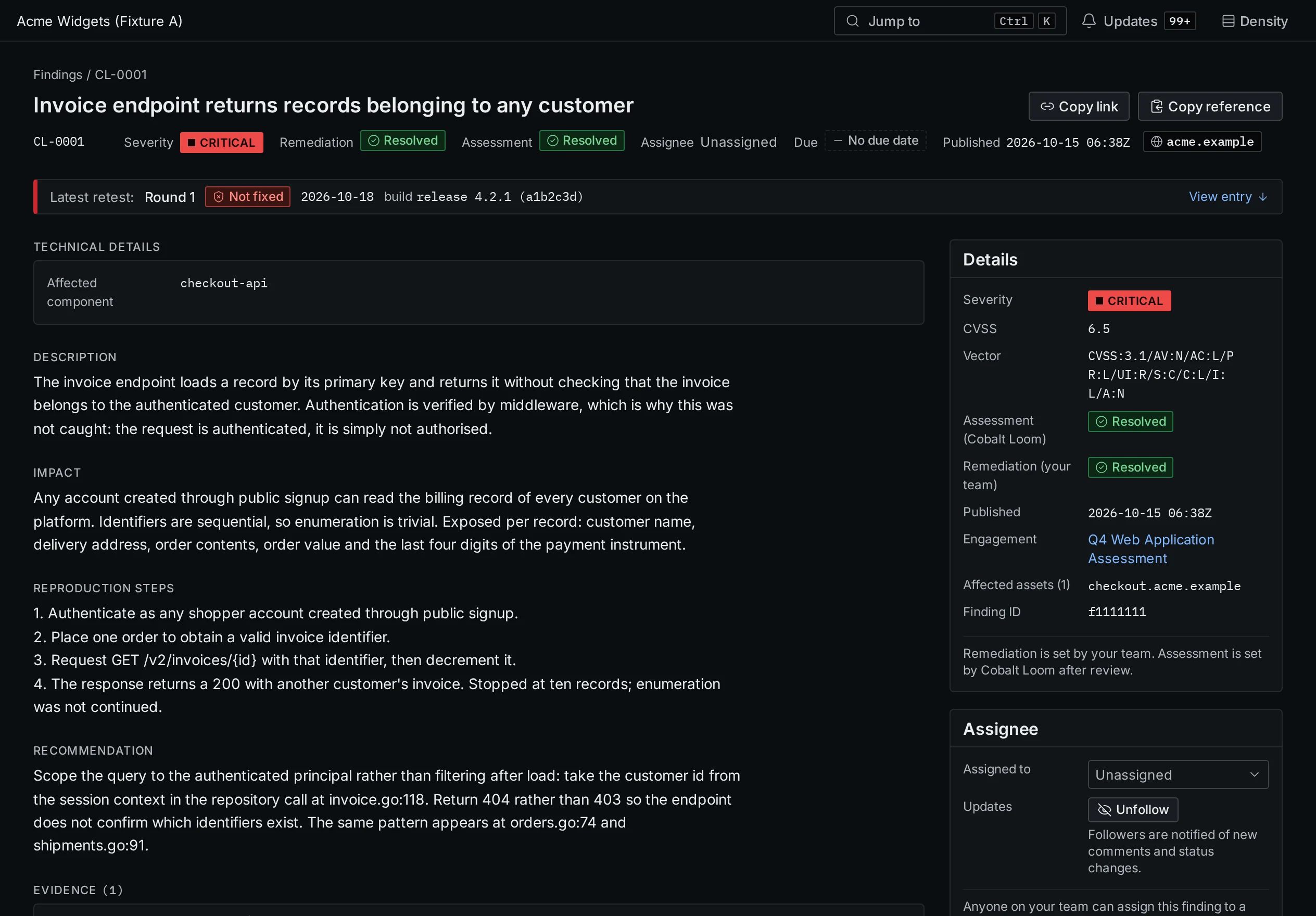
Task: Open the Updates bell icon
Action: (1089, 21)
